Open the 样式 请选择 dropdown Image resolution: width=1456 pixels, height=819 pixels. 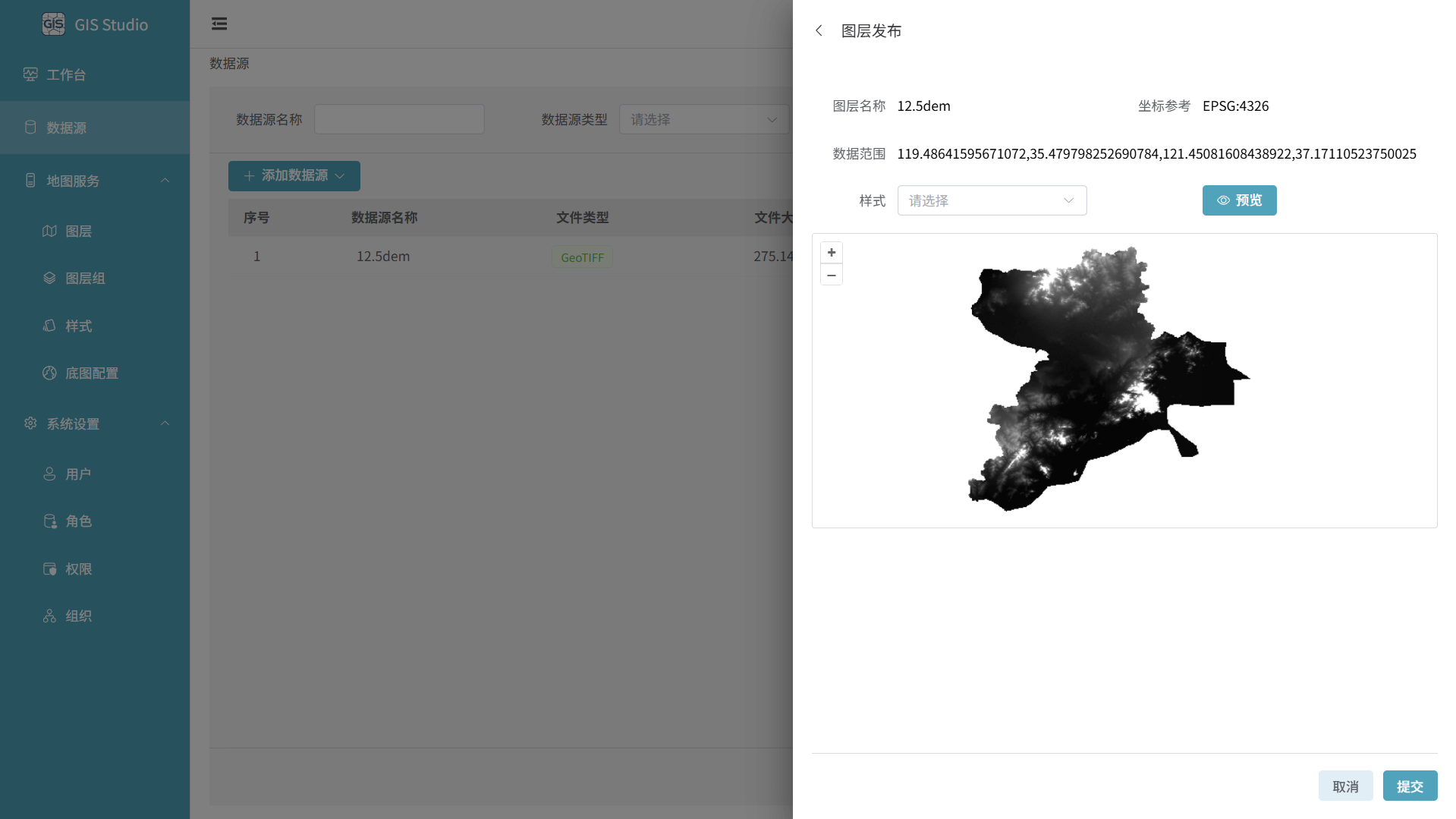(992, 200)
